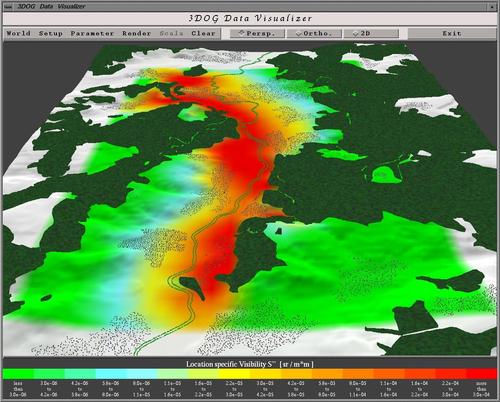
Task: Select the Persp. view radio button
Action: pos(257,33)
